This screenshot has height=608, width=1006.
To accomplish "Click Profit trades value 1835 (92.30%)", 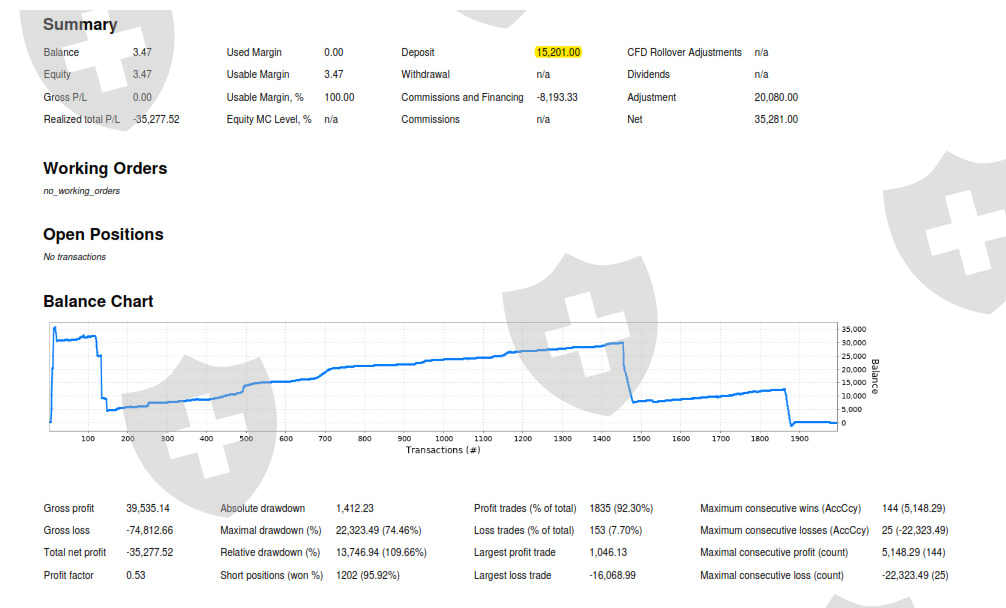I will click(x=621, y=509).
